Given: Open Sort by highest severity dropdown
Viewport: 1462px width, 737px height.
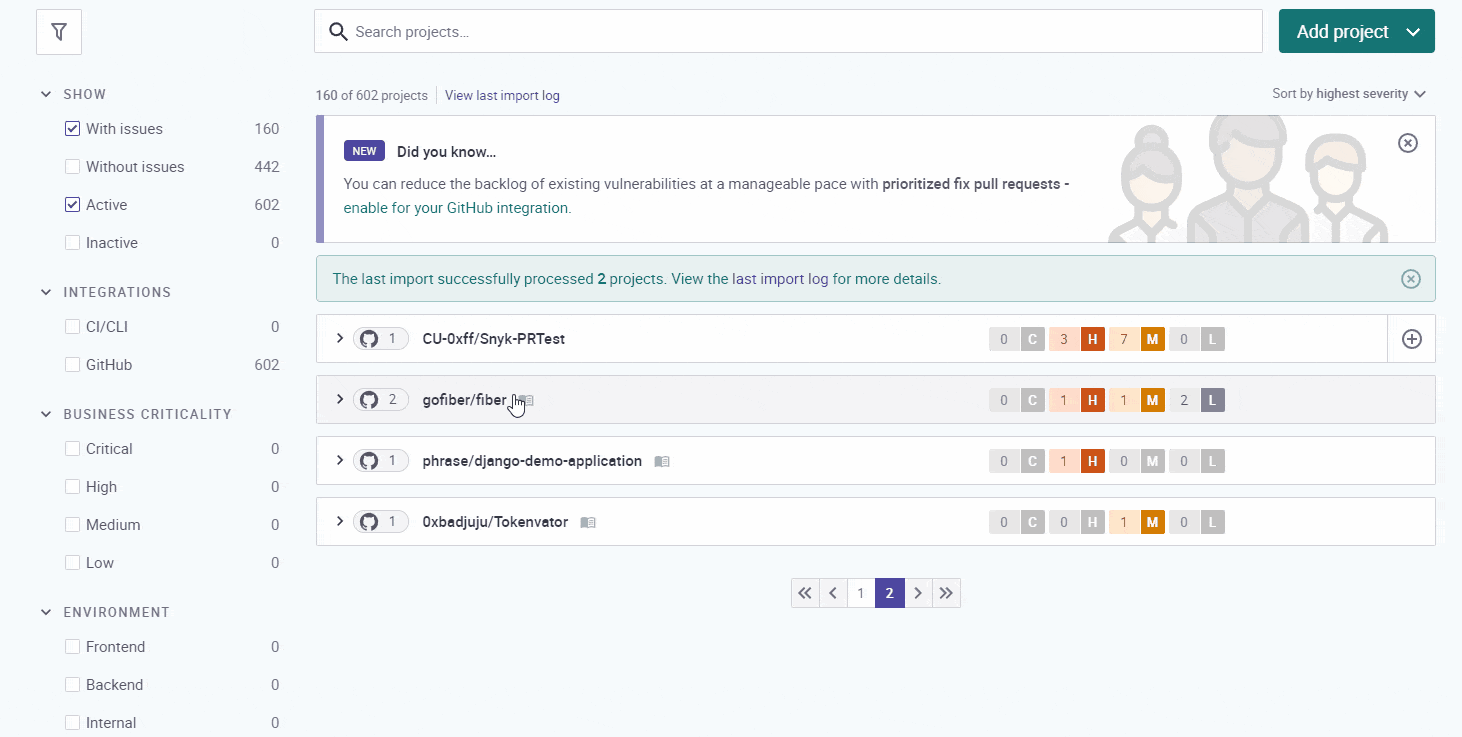Looking at the screenshot, I should (x=1349, y=94).
